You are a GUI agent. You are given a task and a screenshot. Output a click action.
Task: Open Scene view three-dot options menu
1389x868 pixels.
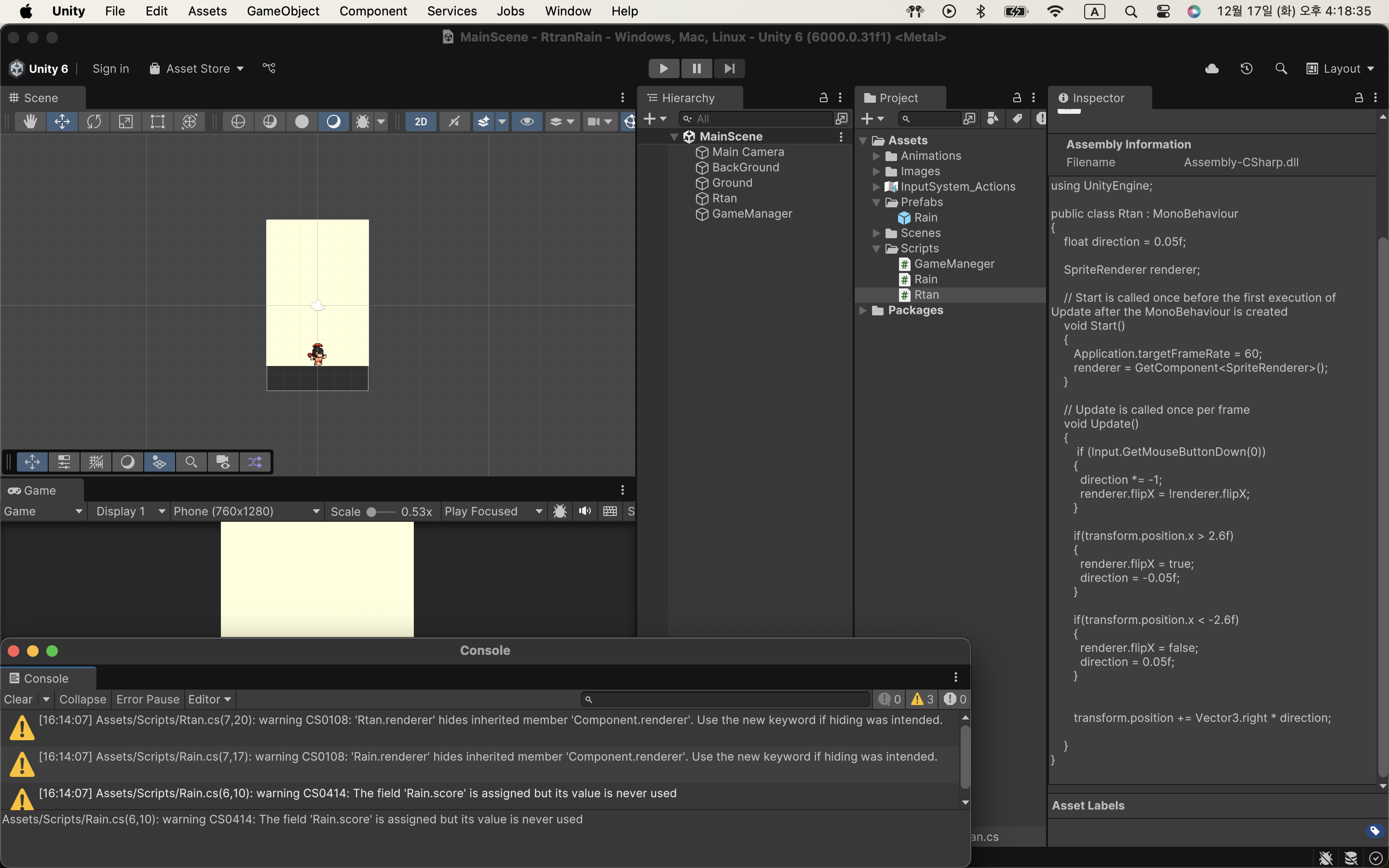tap(622, 97)
